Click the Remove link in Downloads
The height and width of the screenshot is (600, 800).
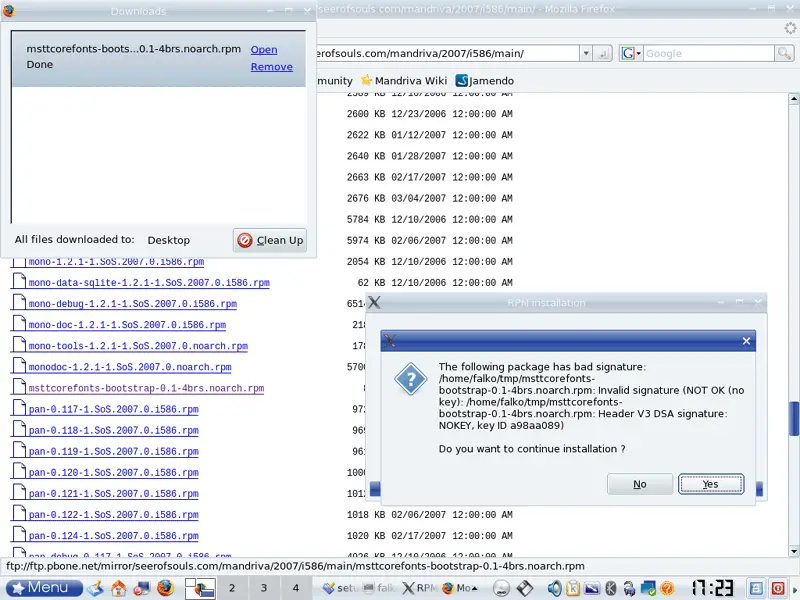(x=271, y=67)
